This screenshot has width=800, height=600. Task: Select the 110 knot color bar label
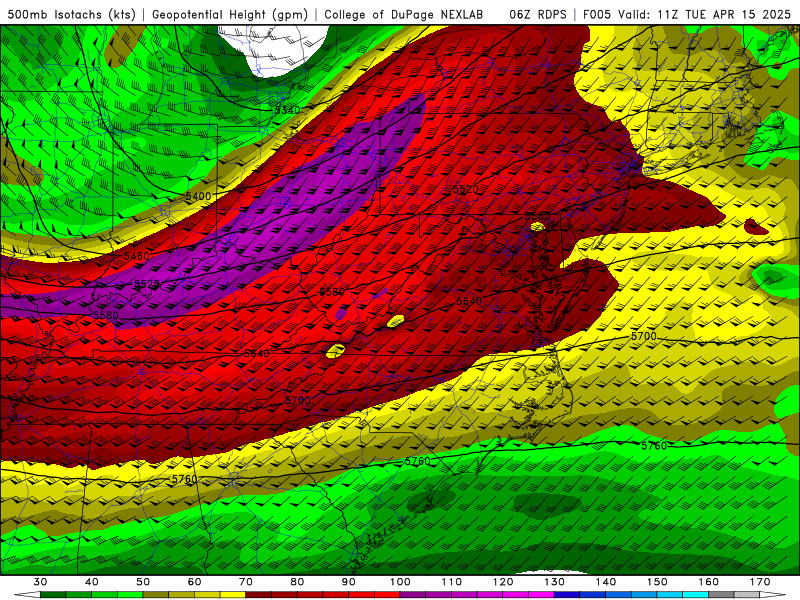[452, 582]
